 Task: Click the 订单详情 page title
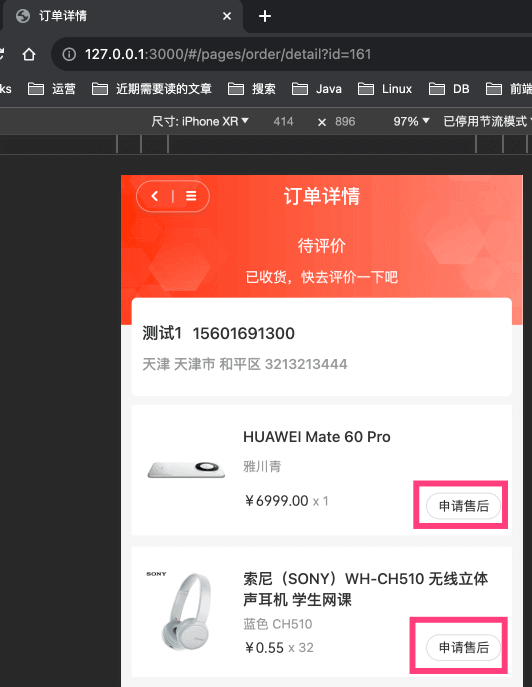point(322,196)
